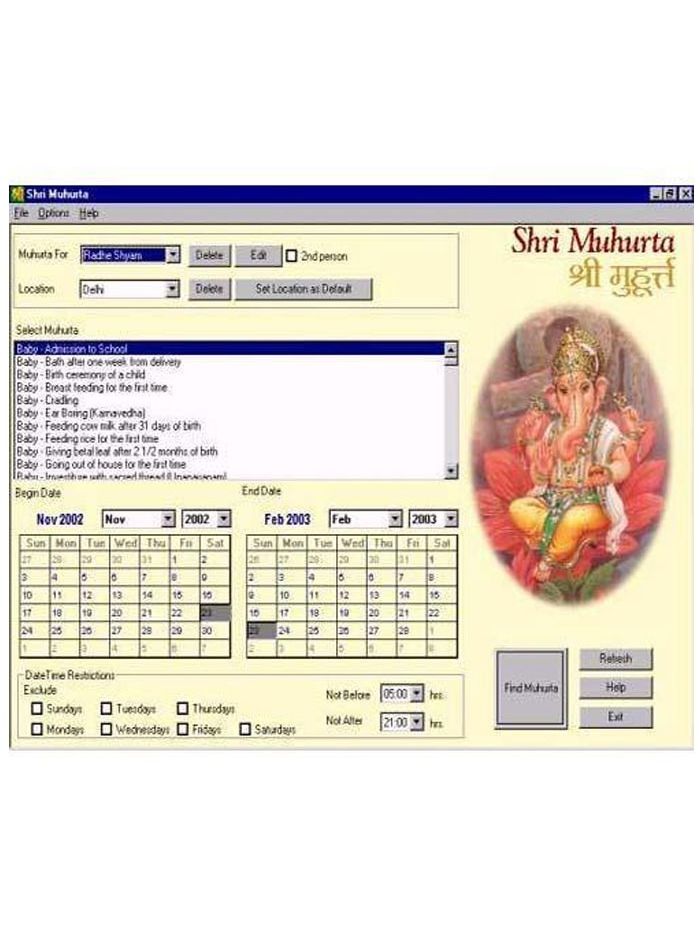Click the Shri Muhurta title bar app icon

[17, 194]
